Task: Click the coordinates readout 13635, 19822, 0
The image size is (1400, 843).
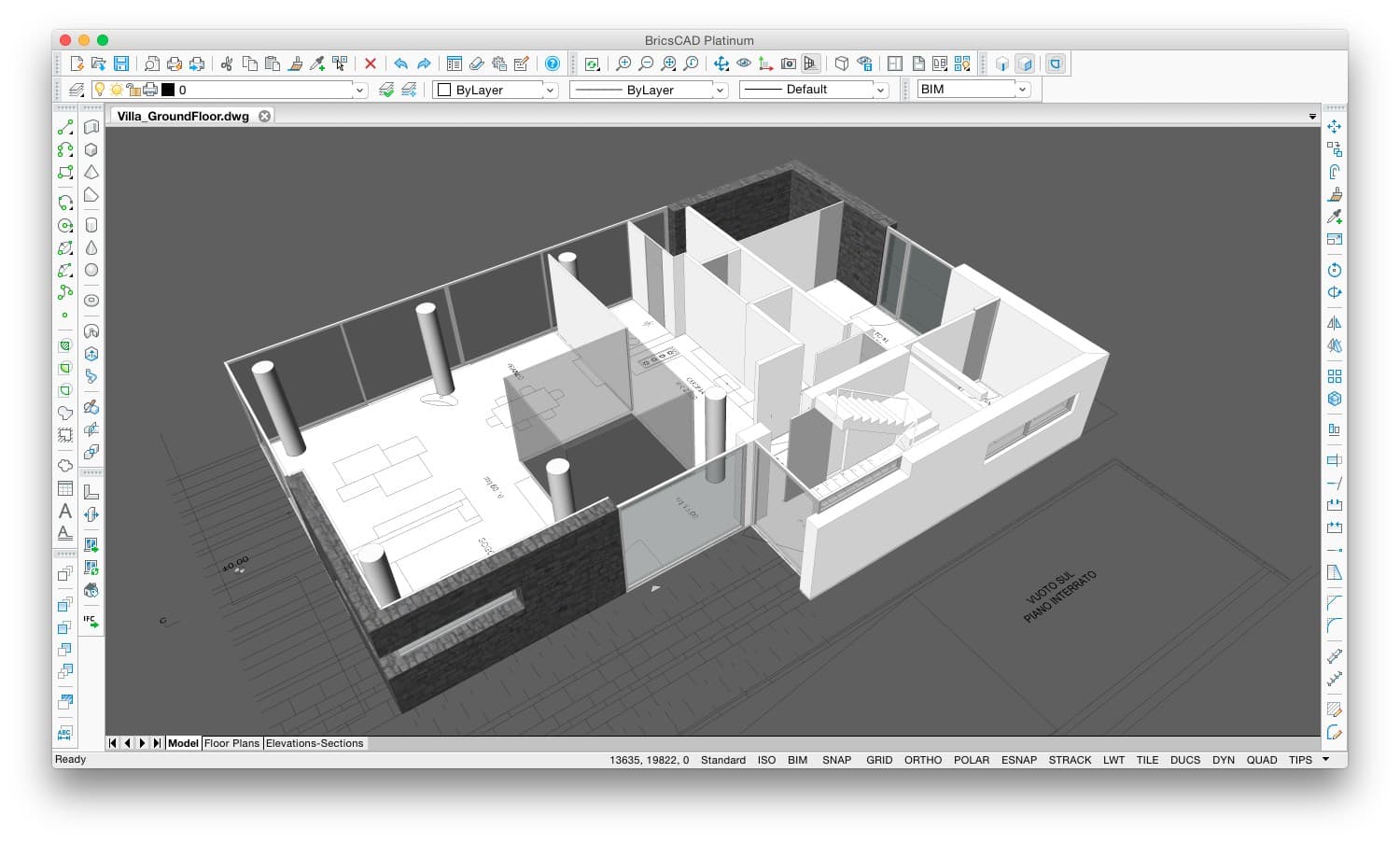Action: (x=650, y=760)
